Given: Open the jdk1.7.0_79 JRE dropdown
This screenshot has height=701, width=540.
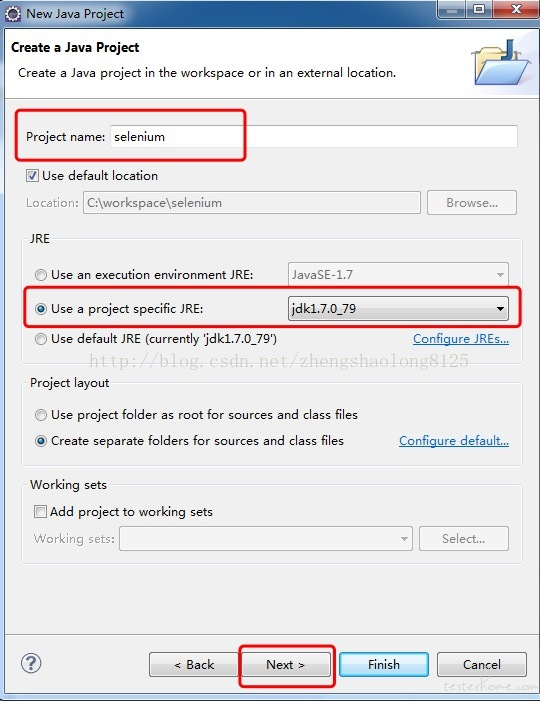Looking at the screenshot, I should [x=398, y=308].
